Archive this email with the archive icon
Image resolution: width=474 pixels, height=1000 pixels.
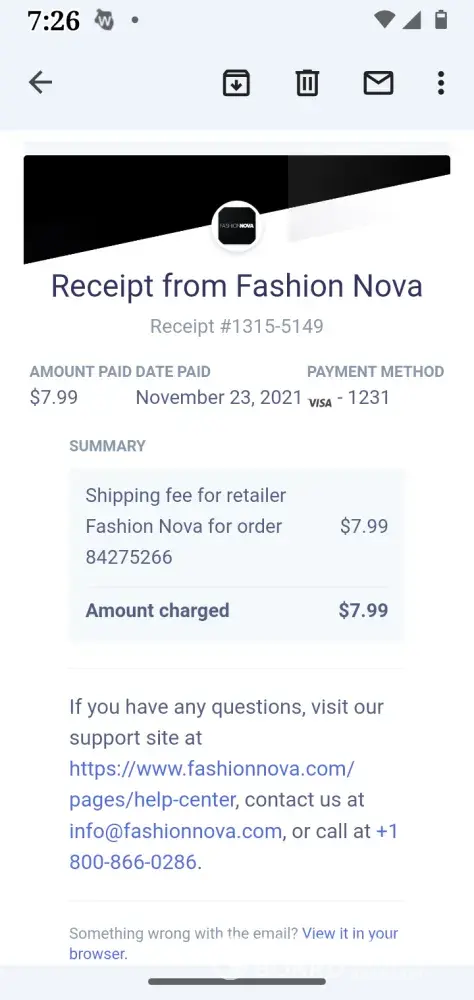click(x=236, y=83)
